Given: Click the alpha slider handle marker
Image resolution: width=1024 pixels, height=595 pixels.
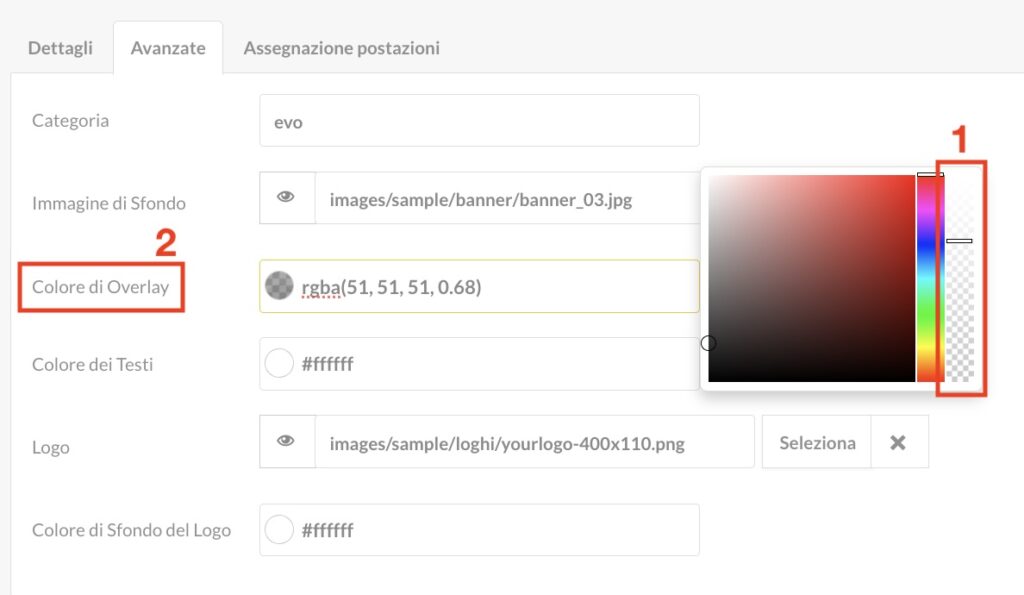Looking at the screenshot, I should point(959,241).
